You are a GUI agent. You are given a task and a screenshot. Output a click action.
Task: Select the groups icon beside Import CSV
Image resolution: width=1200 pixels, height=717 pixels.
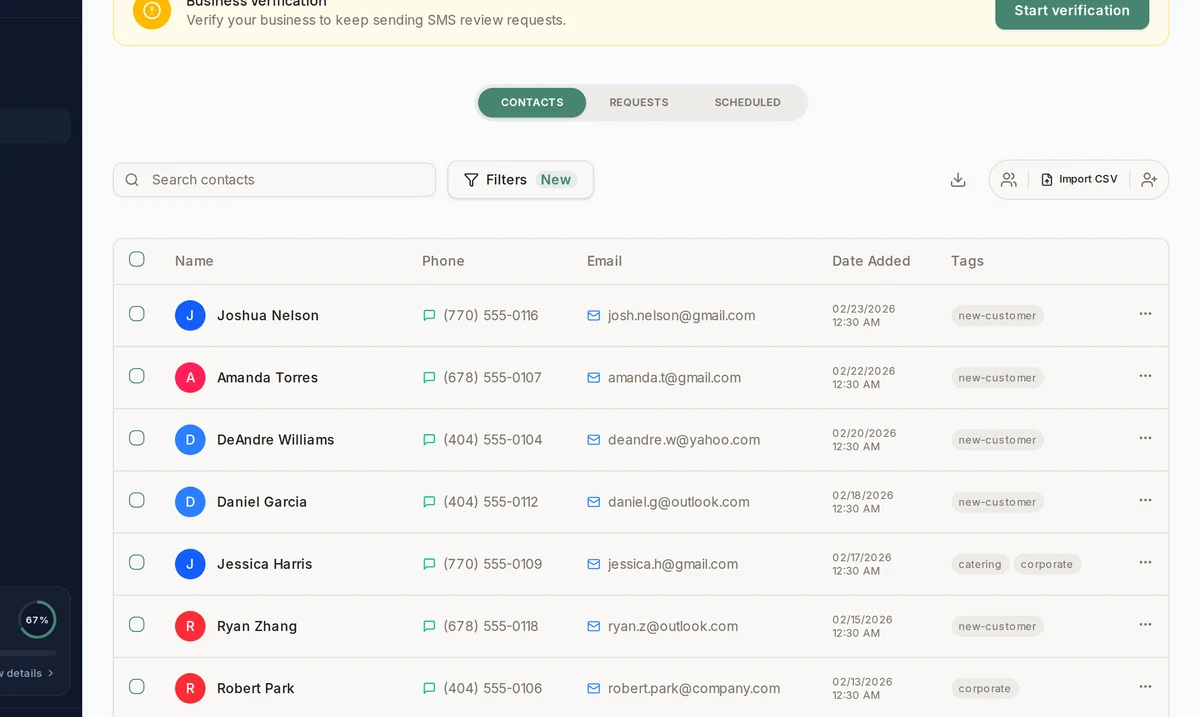[1008, 179]
